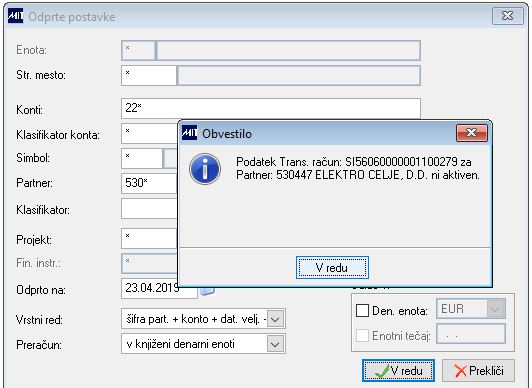Screen dimensions: 532x388
Task: Click the MIT logo in Odprte postavke title bar
Action: 15,16
